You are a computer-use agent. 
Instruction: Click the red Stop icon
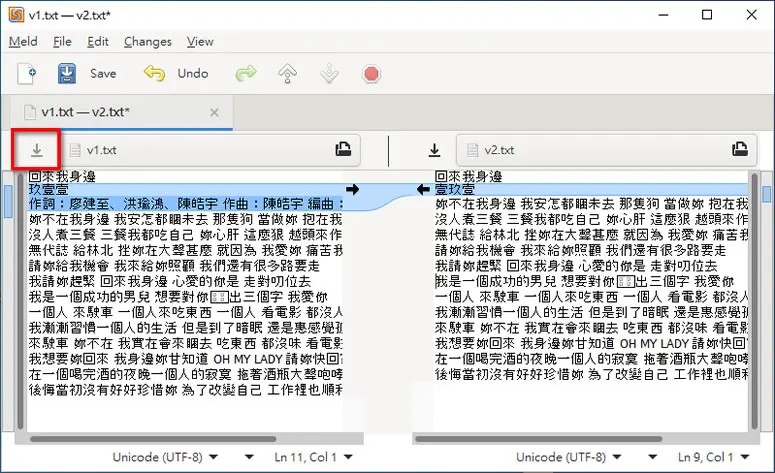pyautogui.click(x=371, y=74)
